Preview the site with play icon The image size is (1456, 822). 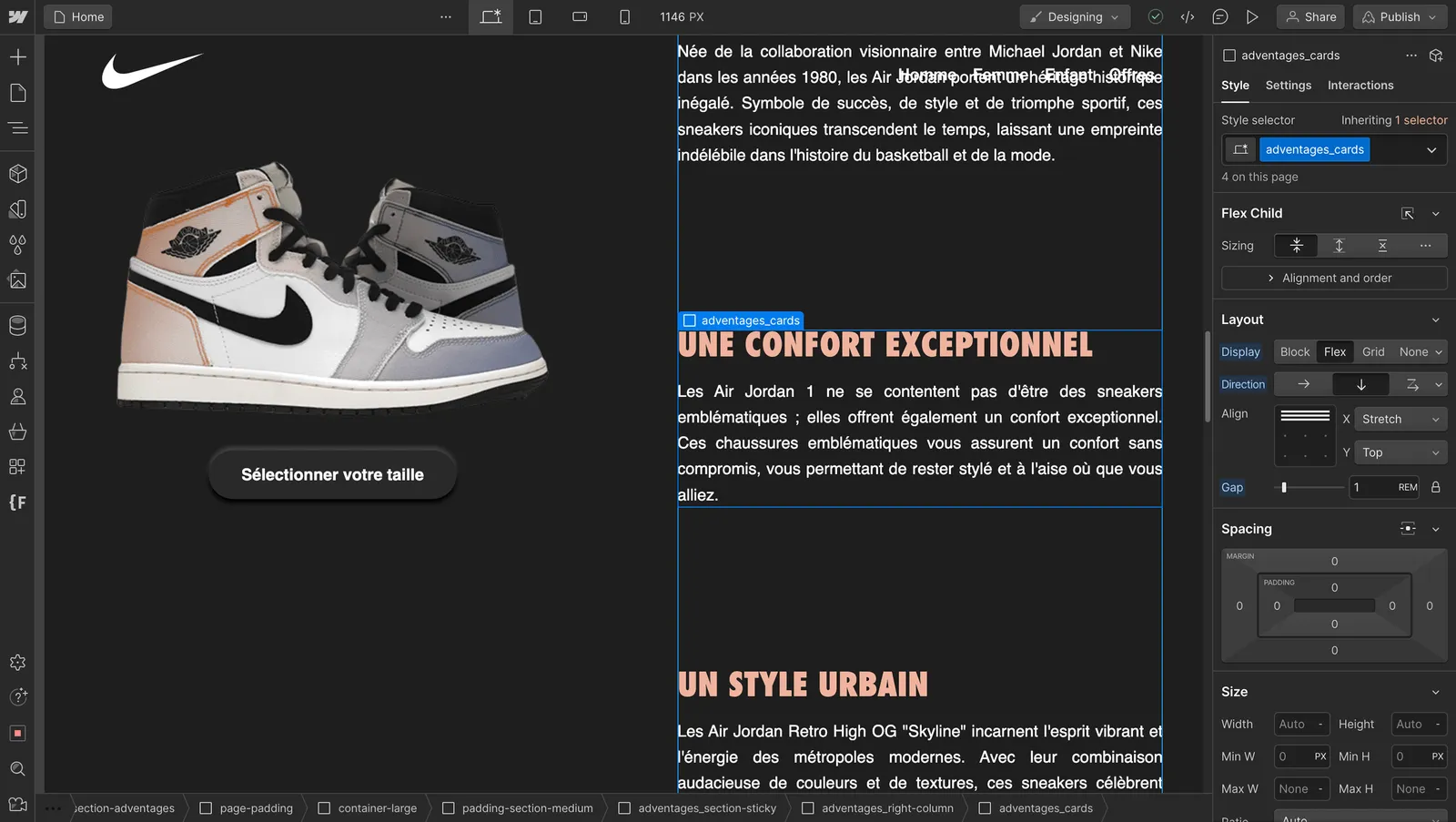coord(1252,16)
